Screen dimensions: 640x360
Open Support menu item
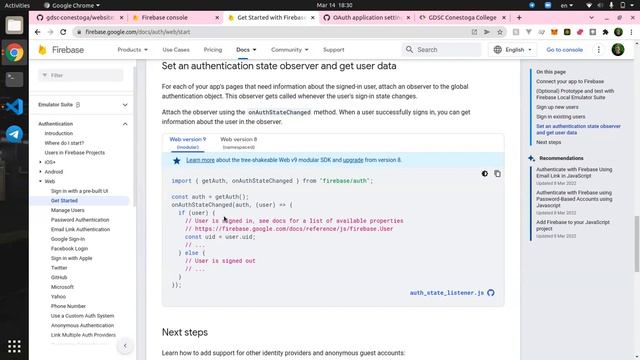tap(333, 50)
